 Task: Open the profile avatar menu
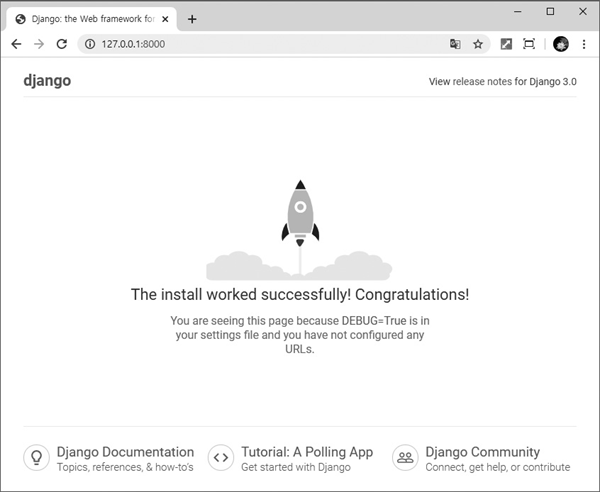[x=561, y=44]
